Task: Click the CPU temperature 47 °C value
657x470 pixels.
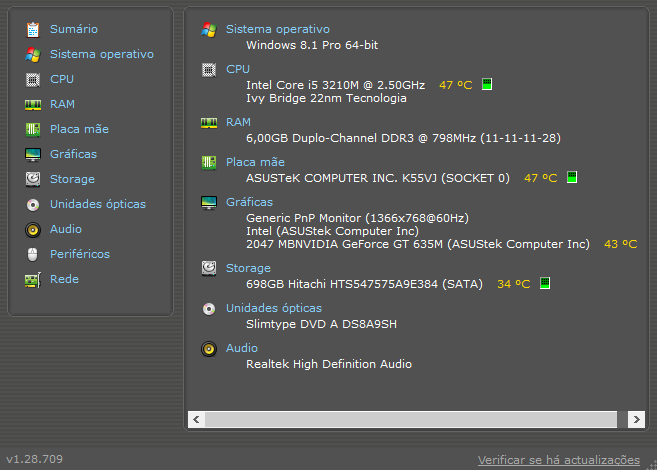Action: click(x=455, y=85)
